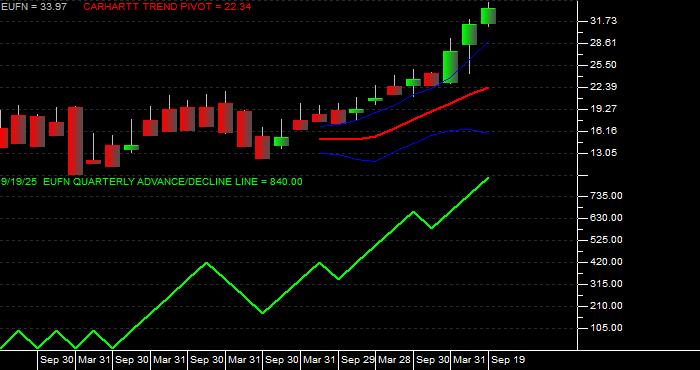700x370 pixels.
Task: Select the Carhartt Trend Pivot = 22.34 label
Action: click(167, 7)
